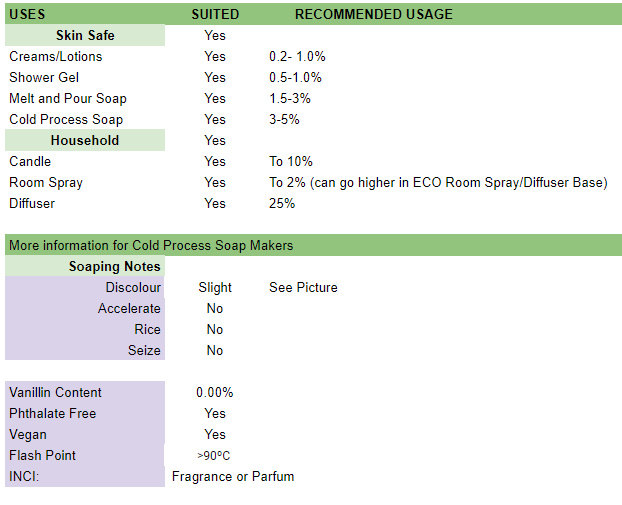Click the 0.2- 1.0% usage value
622x505 pixels.
pos(297,56)
